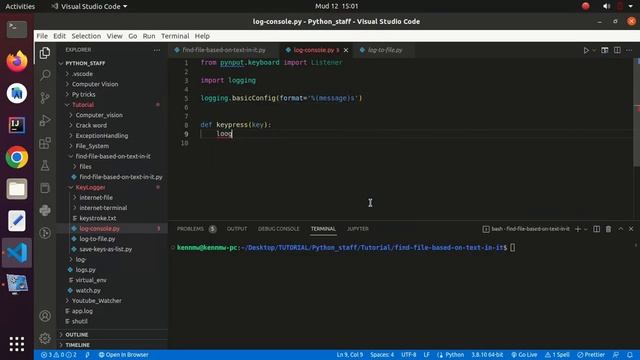640x360 pixels.
Task: Click Open In Browser in status bar
Action: 123,355
